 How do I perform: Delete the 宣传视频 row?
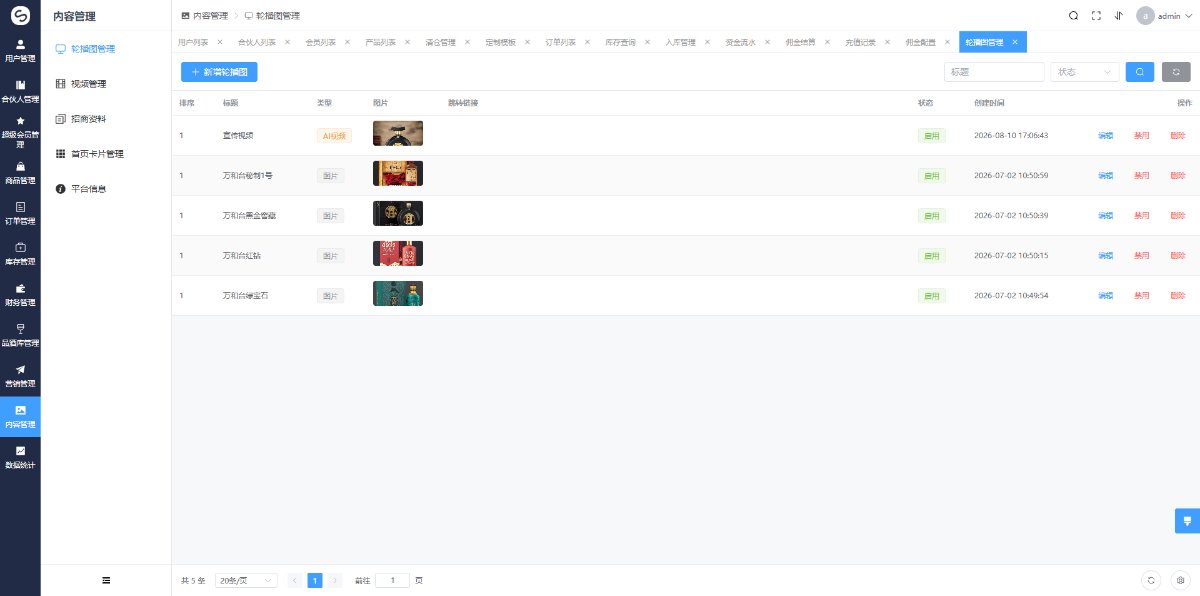point(1177,135)
